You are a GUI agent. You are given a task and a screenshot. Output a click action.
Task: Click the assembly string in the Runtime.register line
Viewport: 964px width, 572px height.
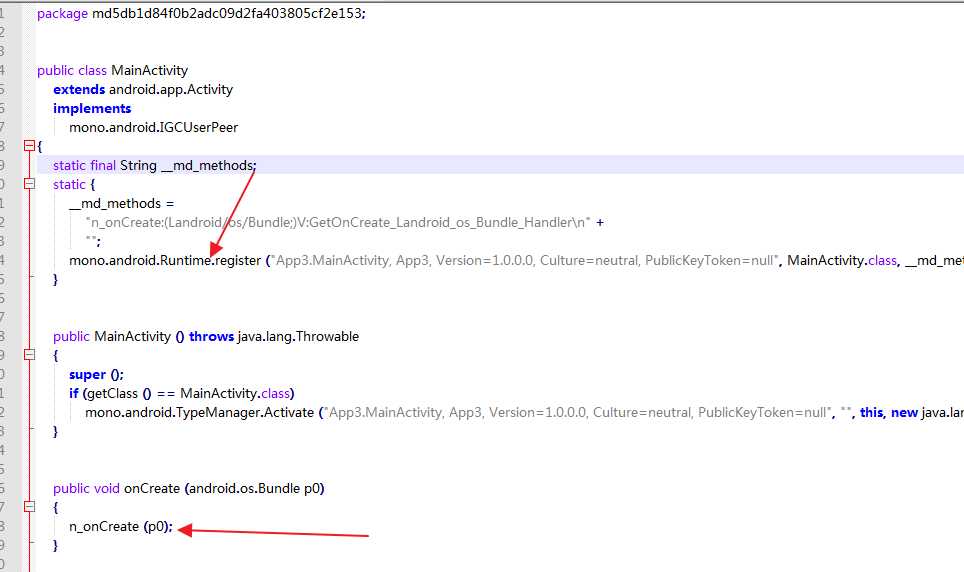coord(524,261)
